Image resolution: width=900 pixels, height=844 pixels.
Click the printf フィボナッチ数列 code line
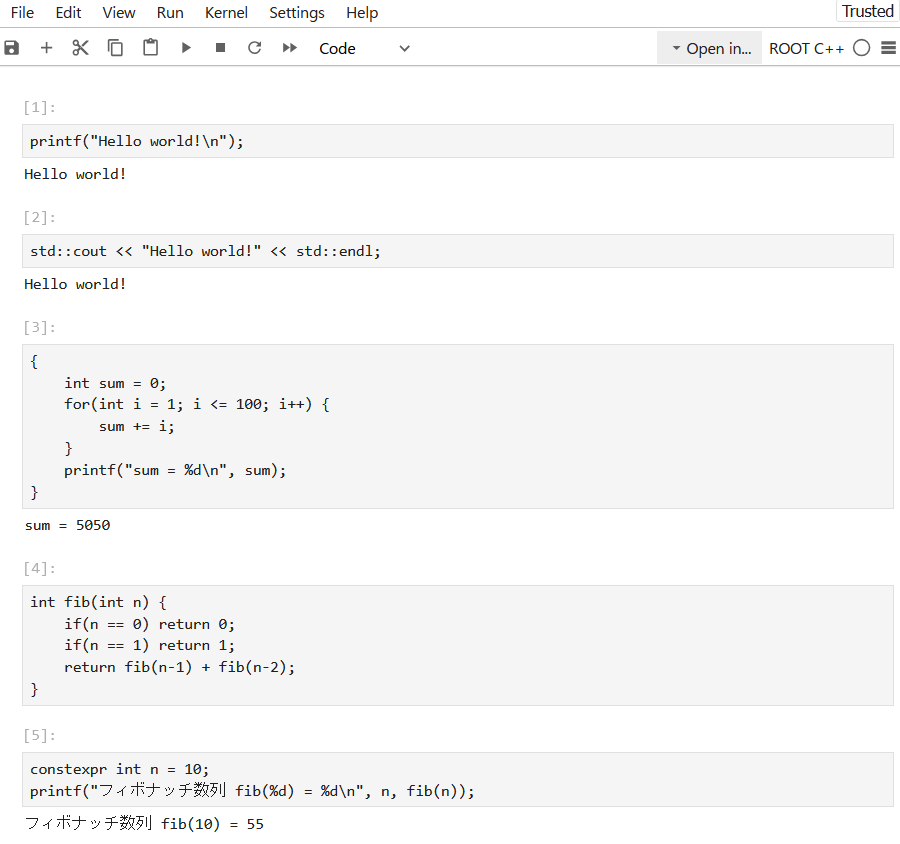(x=253, y=791)
